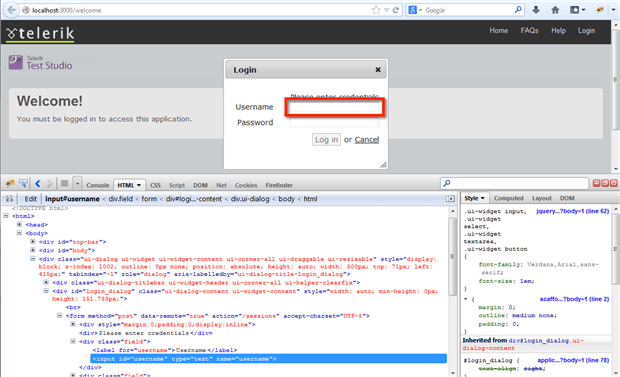
Task: Click the Cancel link in the Login dialog
Action: [367, 140]
